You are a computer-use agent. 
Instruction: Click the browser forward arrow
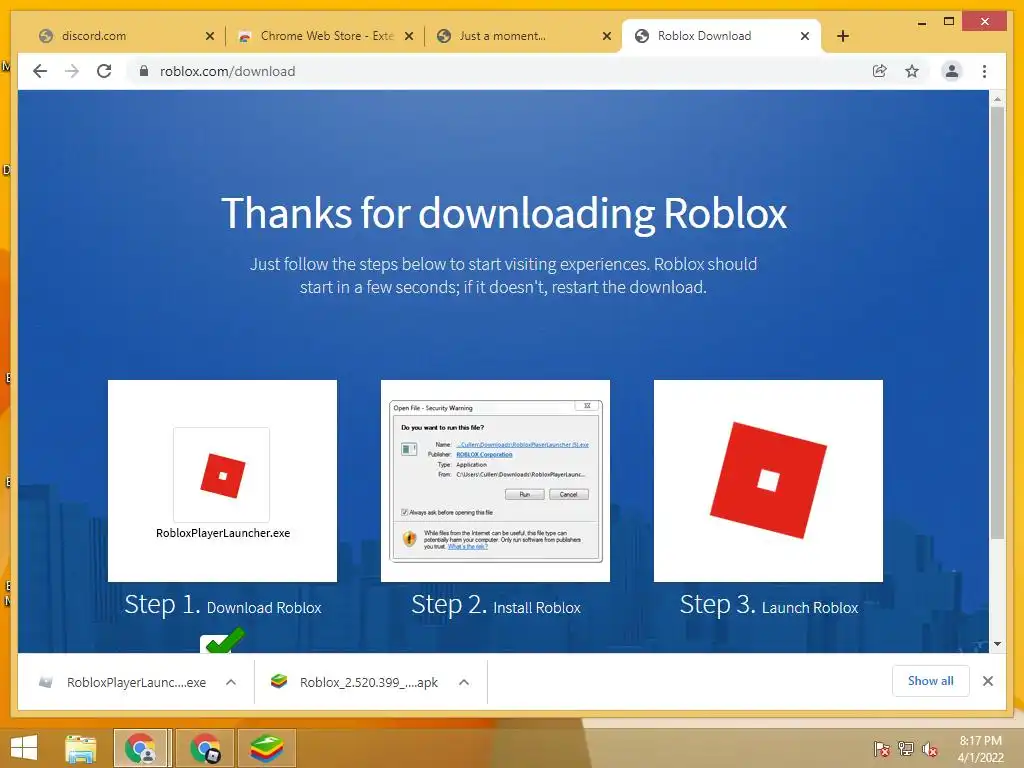click(x=72, y=71)
